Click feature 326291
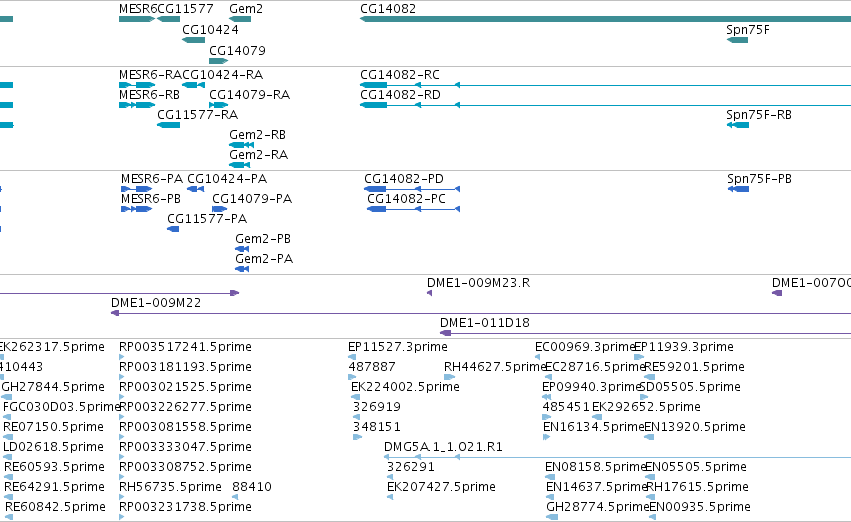The height and width of the screenshot is (522, 851). (410, 467)
